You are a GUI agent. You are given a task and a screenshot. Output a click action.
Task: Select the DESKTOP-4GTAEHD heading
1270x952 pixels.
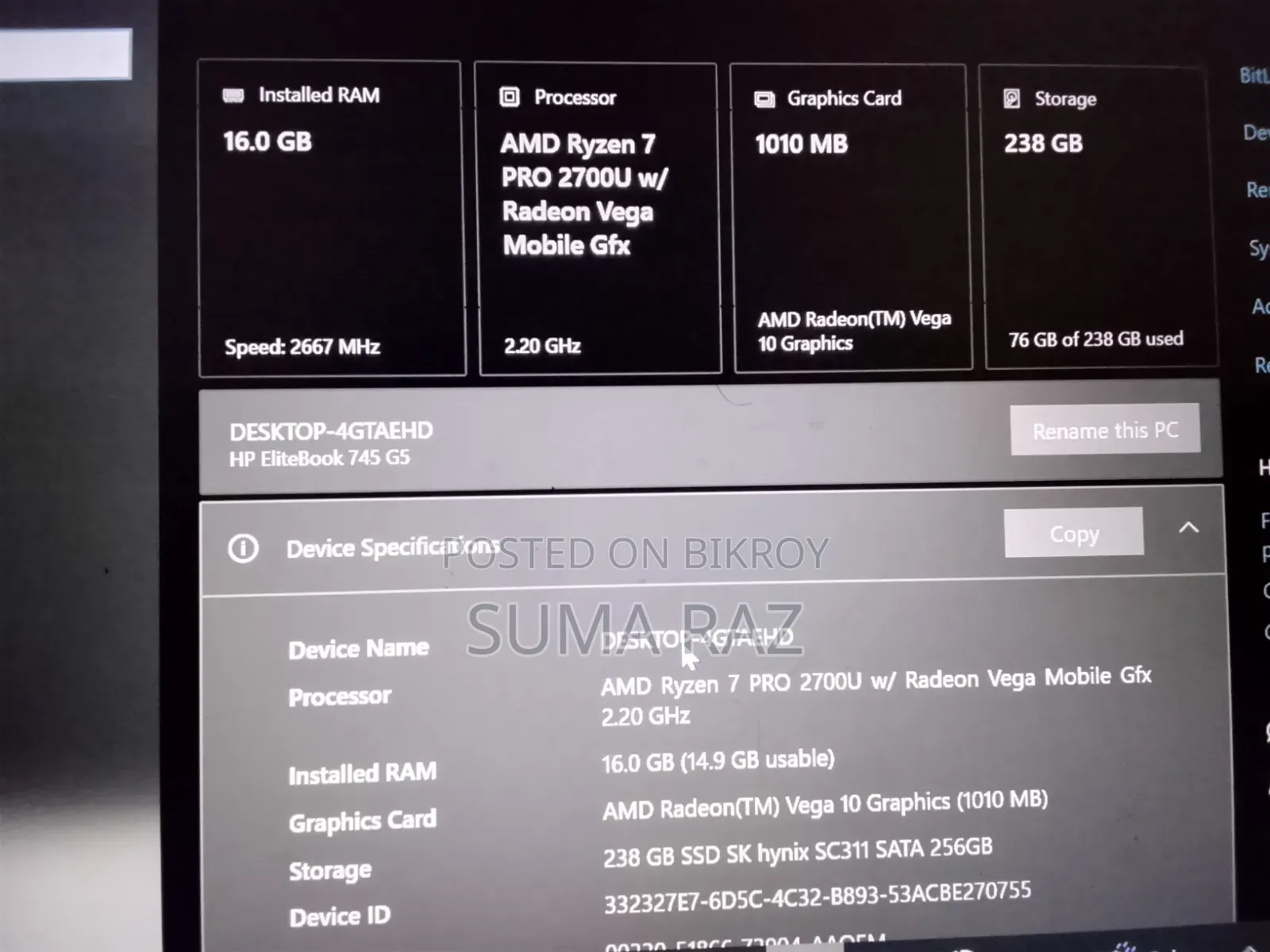331,432
